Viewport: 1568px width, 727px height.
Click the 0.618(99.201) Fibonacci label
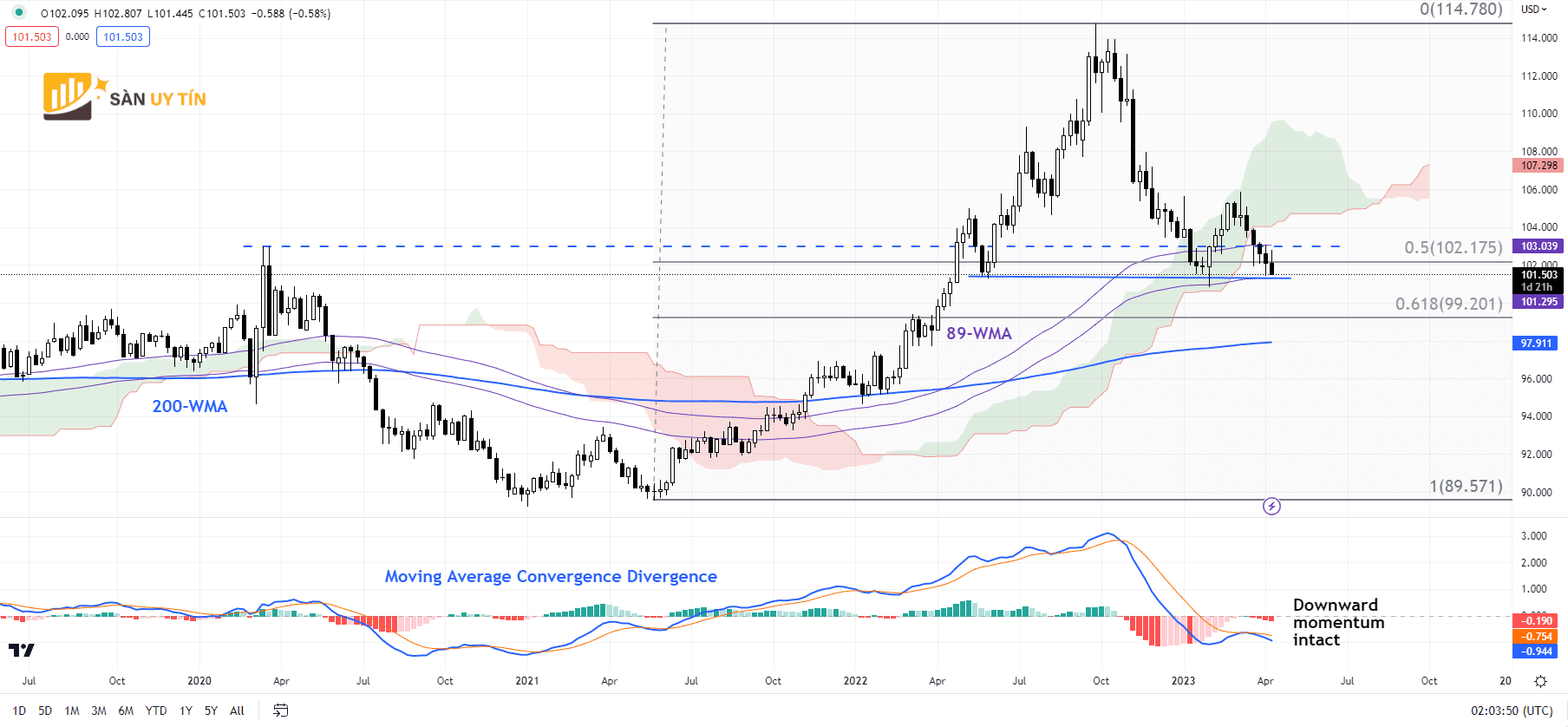click(1449, 304)
